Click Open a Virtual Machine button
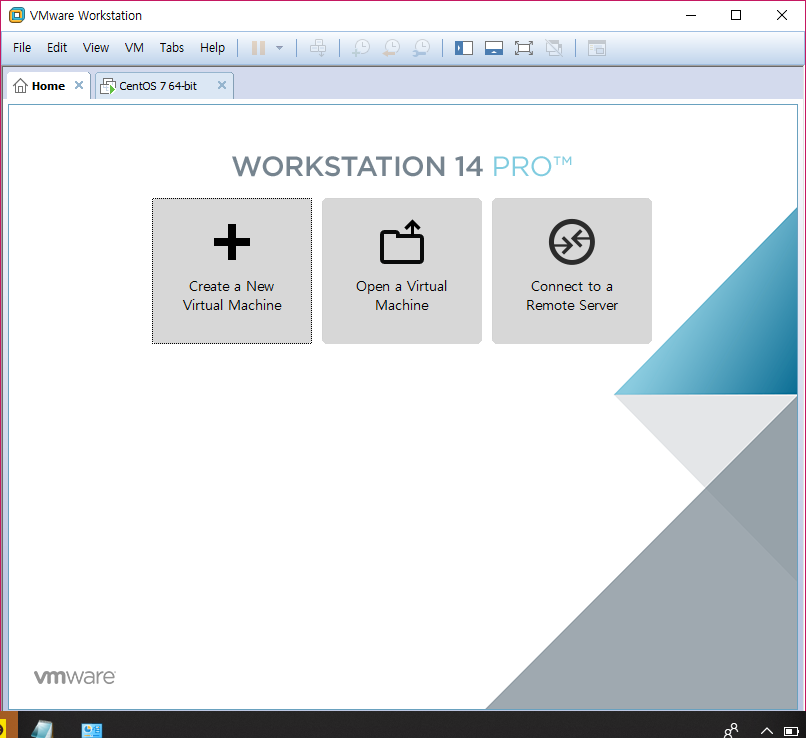 [402, 271]
